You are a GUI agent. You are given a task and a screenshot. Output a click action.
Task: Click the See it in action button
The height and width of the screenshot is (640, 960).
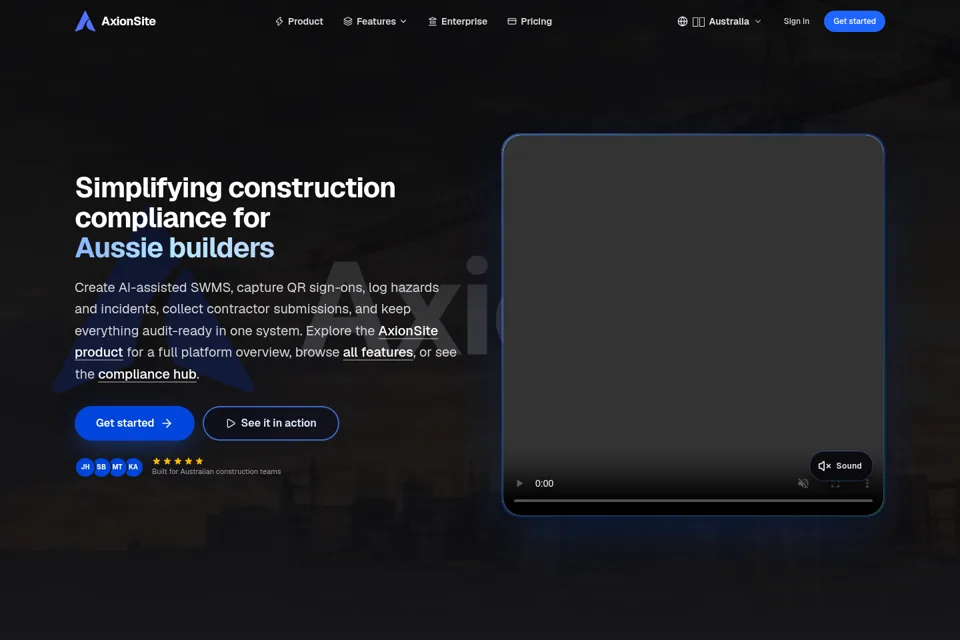click(x=271, y=423)
